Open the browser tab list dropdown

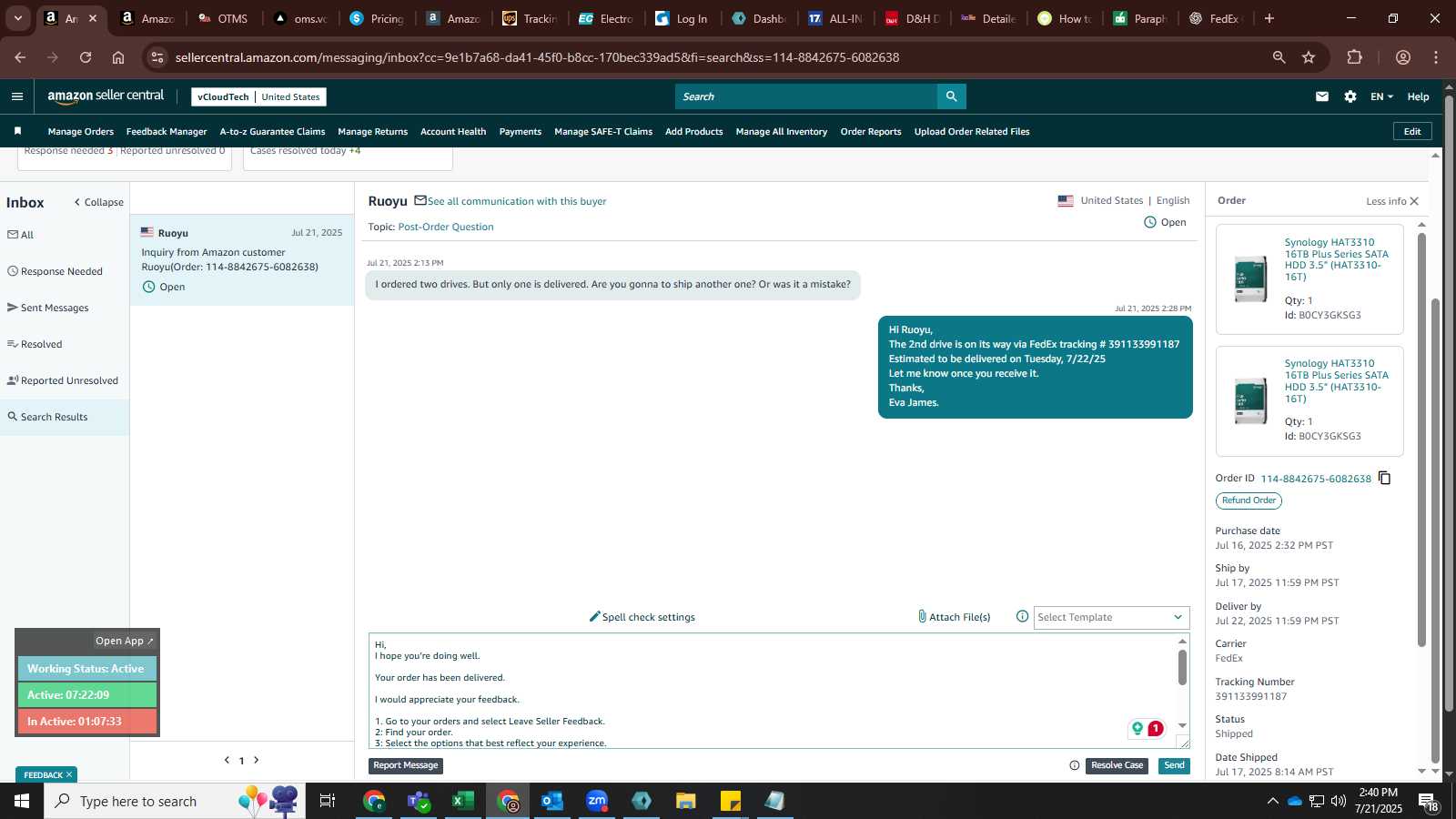coord(17,18)
